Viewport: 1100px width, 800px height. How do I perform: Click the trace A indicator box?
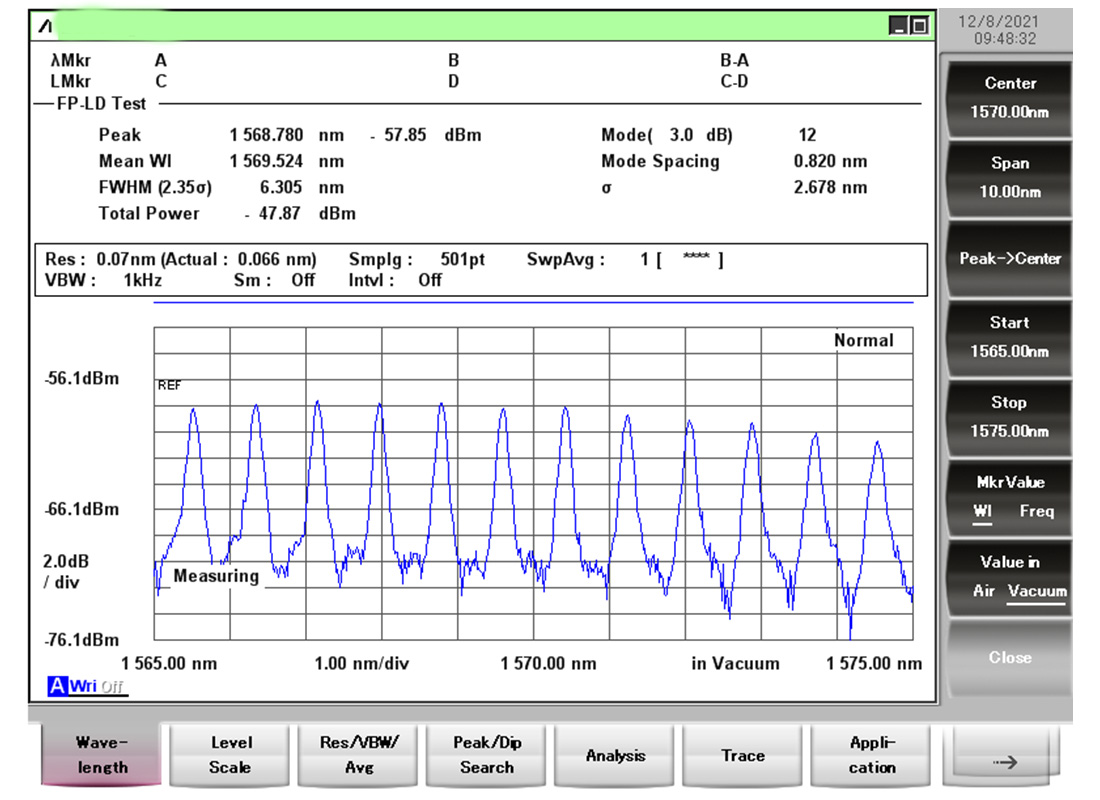point(57,686)
